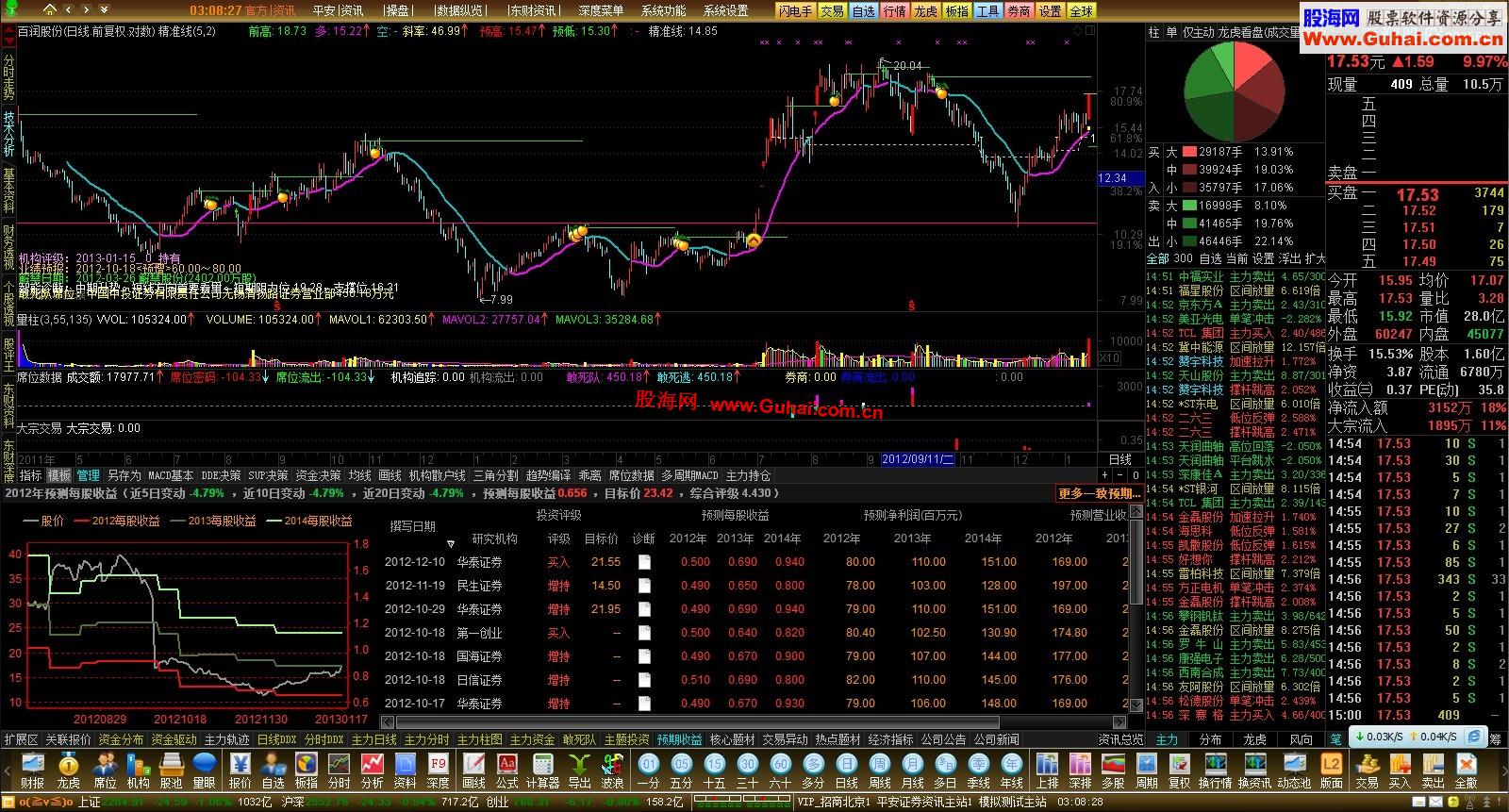Viewport: 1509px width, 812px height.
Task: Open the L2 版面 layout icon
Action: point(1331,771)
